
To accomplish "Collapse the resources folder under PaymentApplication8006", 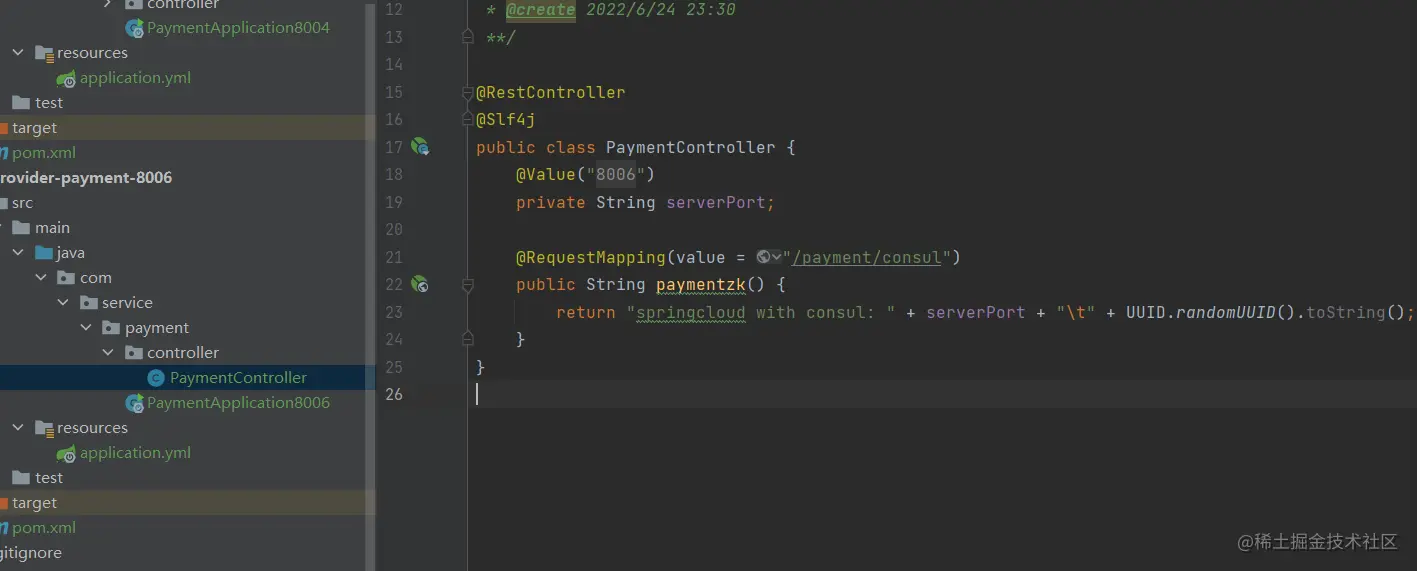I will click(18, 428).
